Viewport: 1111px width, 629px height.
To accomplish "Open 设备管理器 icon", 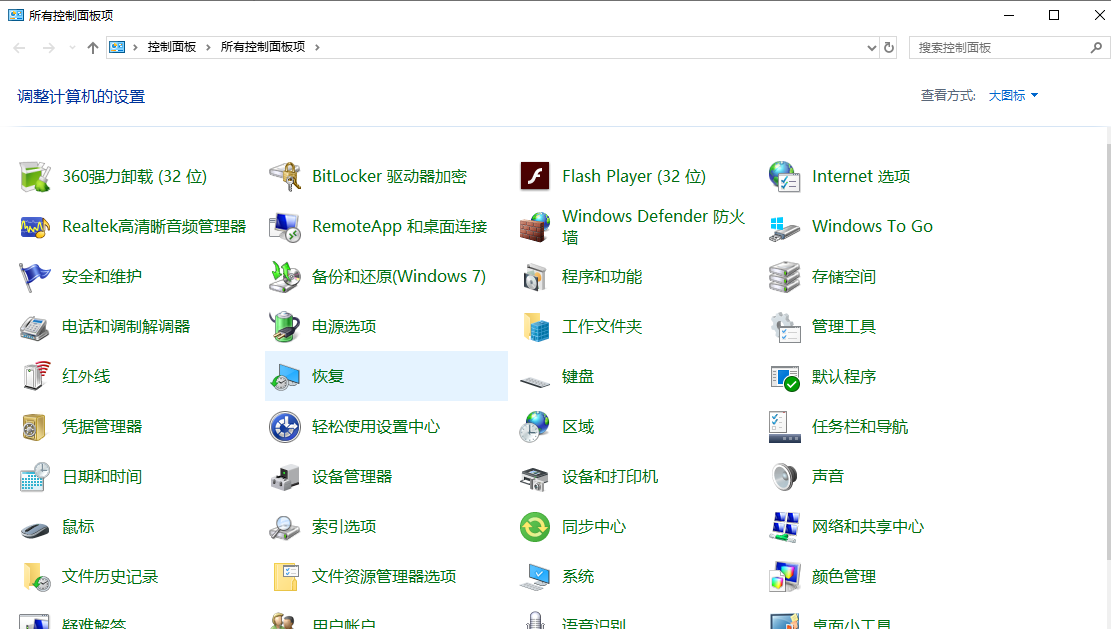I will pyautogui.click(x=285, y=477).
